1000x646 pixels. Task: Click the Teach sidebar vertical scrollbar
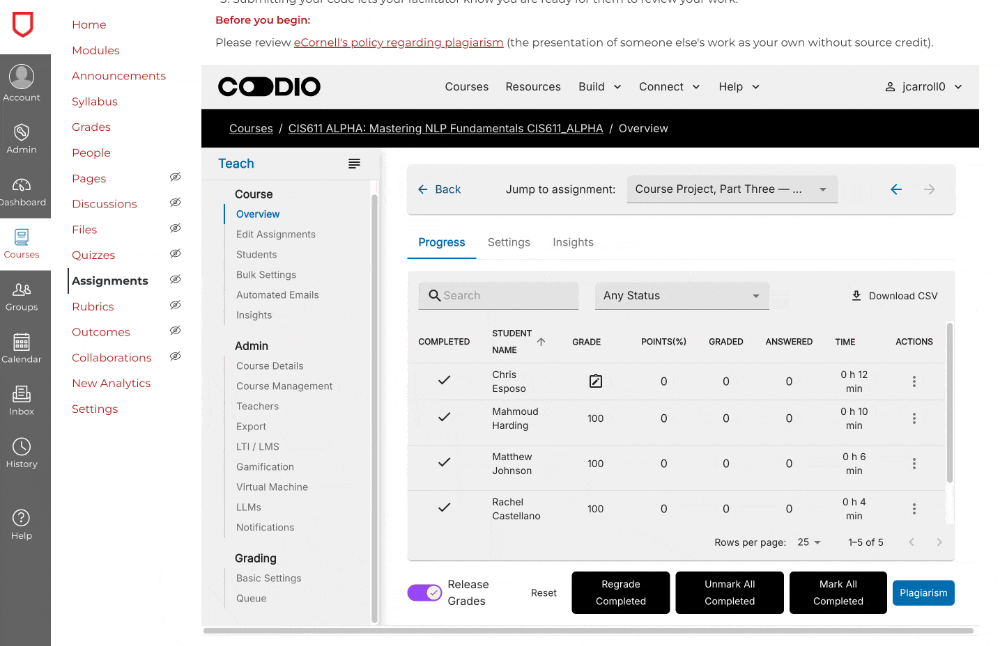tap(374, 408)
